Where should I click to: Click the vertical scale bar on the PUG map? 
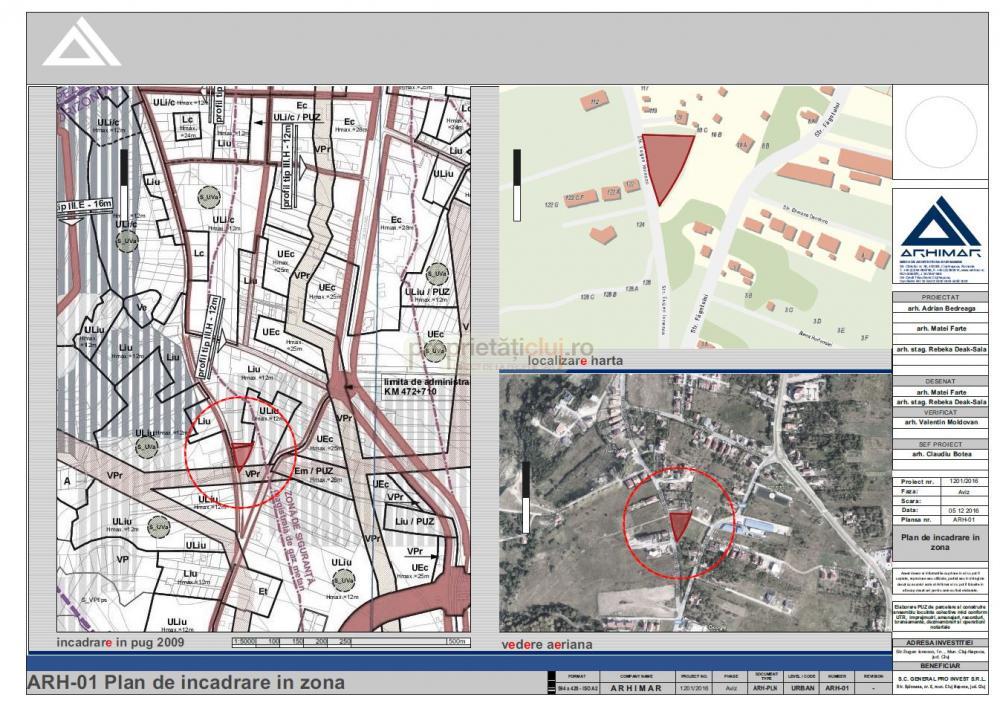click(124, 185)
